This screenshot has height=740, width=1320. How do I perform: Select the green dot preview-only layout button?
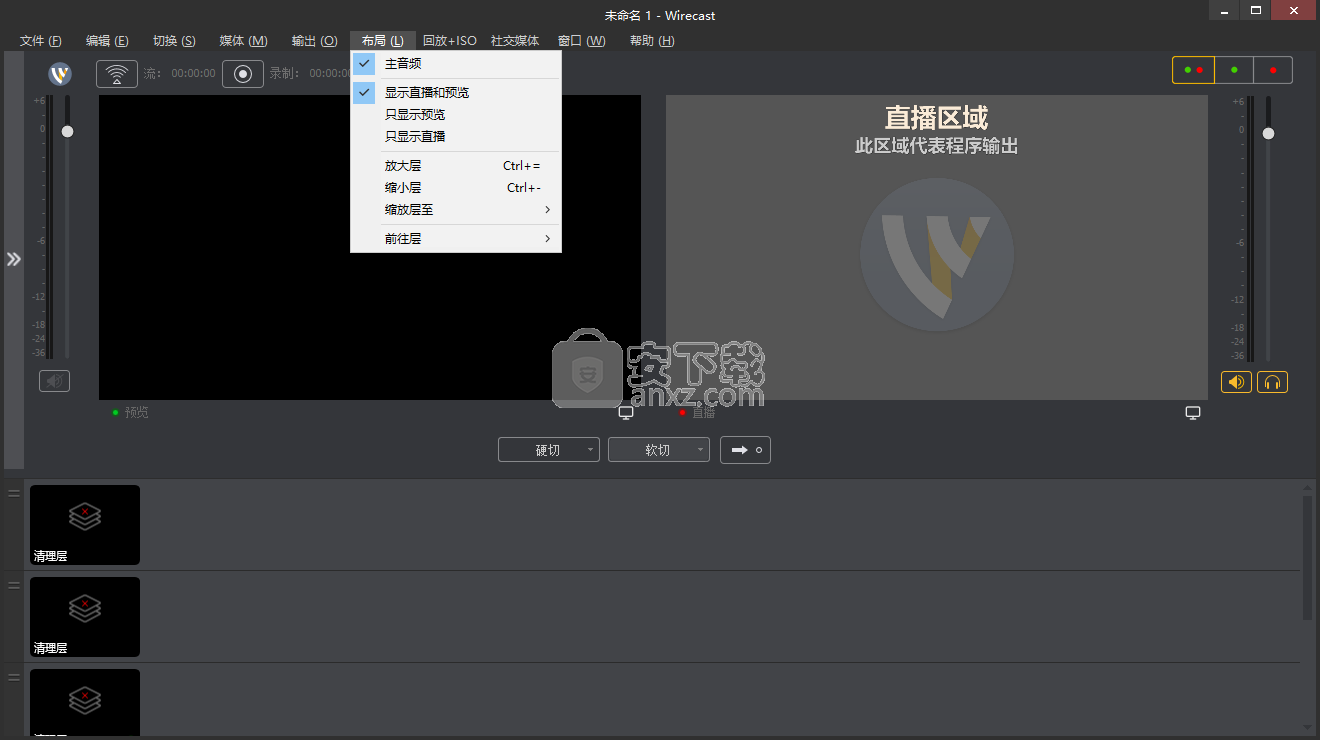click(x=1234, y=70)
